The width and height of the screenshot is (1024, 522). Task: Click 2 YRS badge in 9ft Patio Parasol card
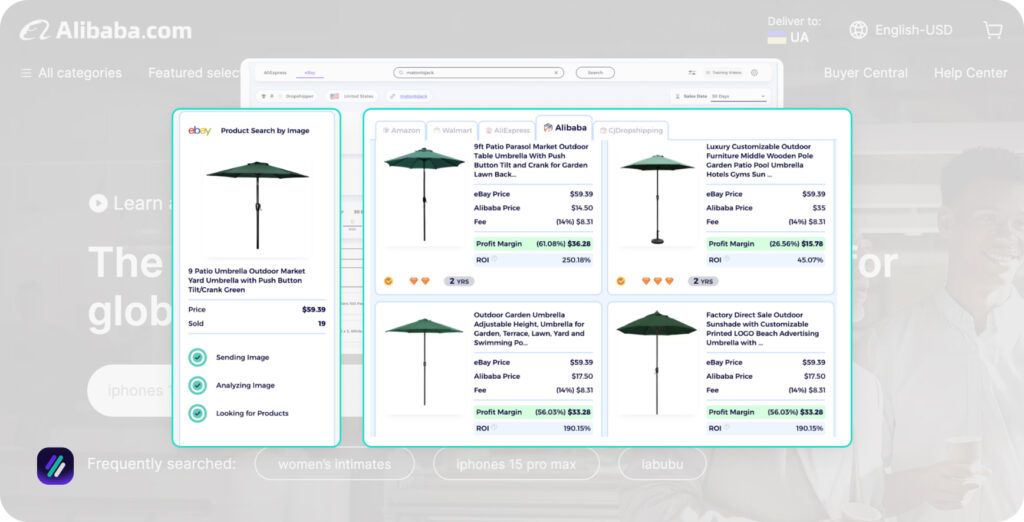coord(459,281)
